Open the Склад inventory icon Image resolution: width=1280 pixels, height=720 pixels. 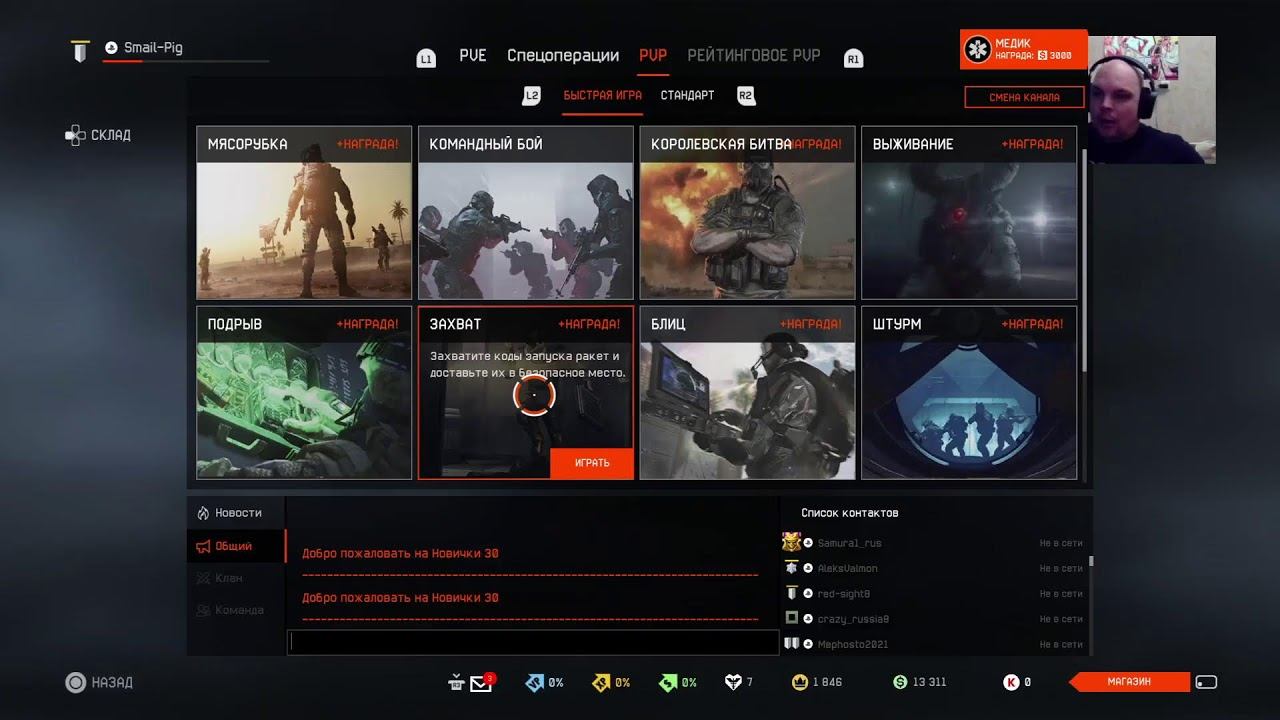[x=75, y=135]
